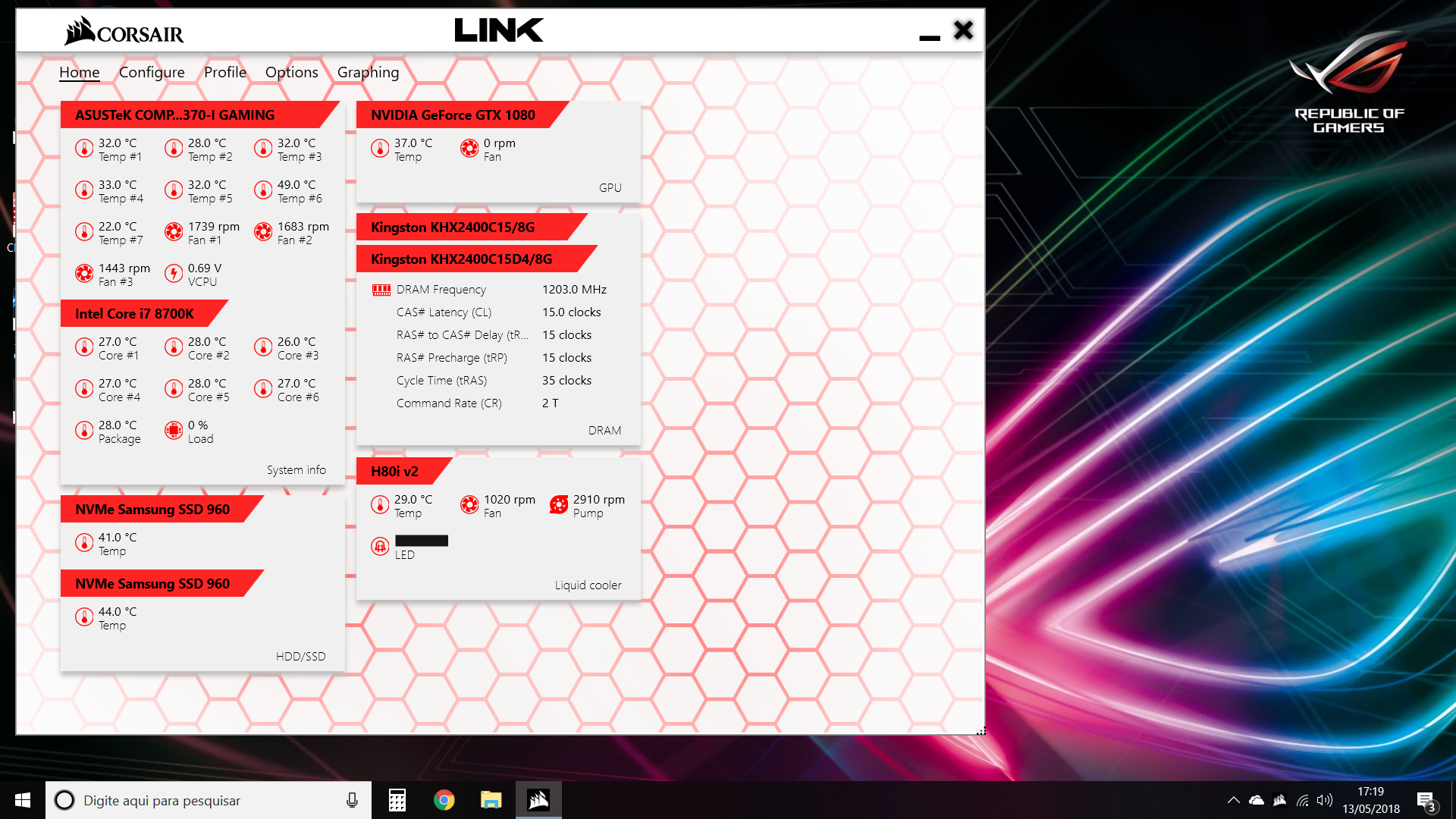Click the DRAM Frequency memory icon
The height and width of the screenshot is (819, 1456).
(381, 290)
